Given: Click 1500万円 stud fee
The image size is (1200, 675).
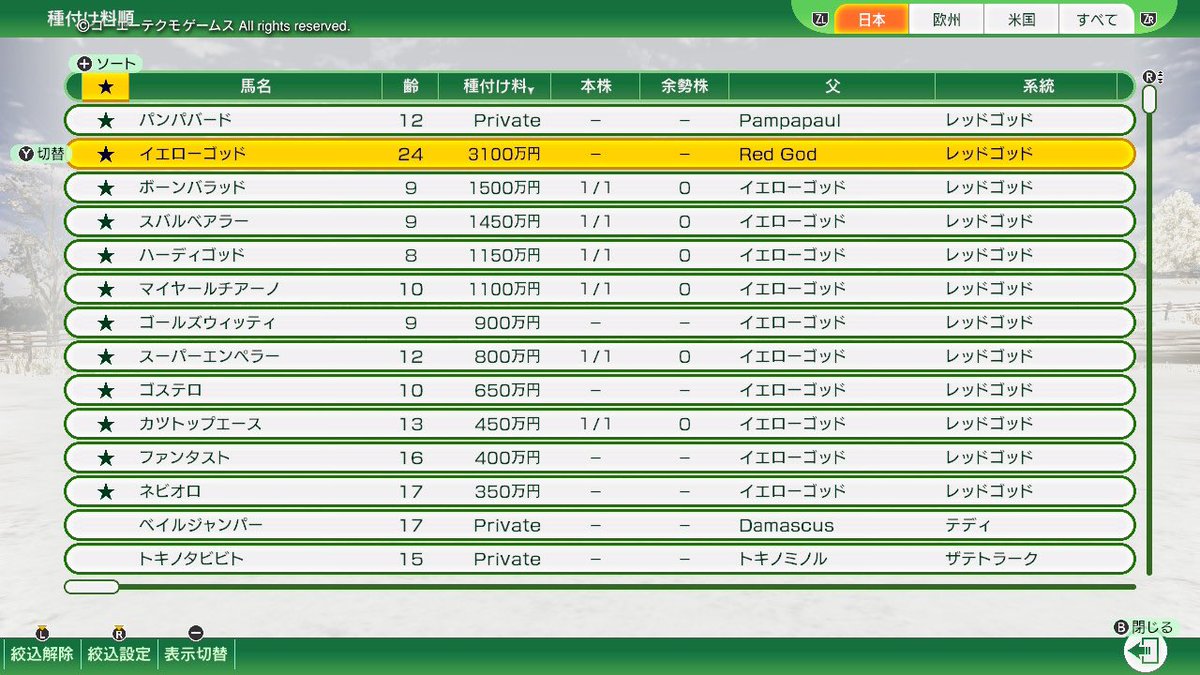Looking at the screenshot, I should (504, 188).
